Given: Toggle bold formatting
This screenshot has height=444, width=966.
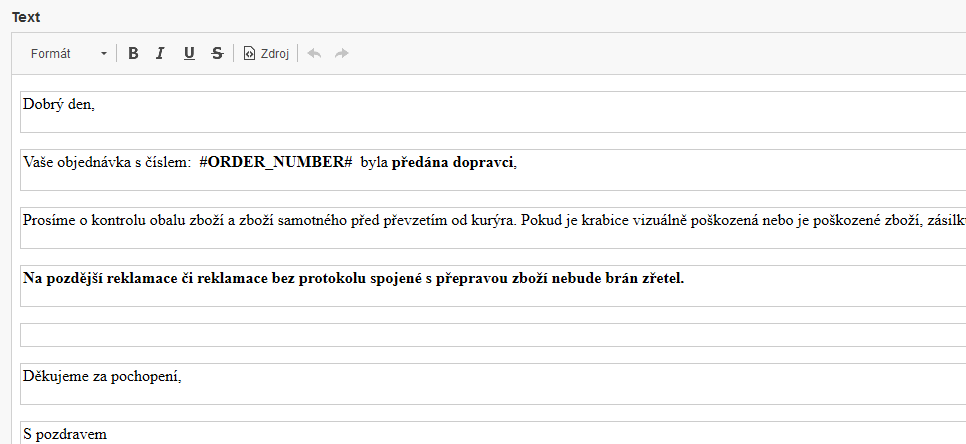Looking at the screenshot, I should click(133, 54).
